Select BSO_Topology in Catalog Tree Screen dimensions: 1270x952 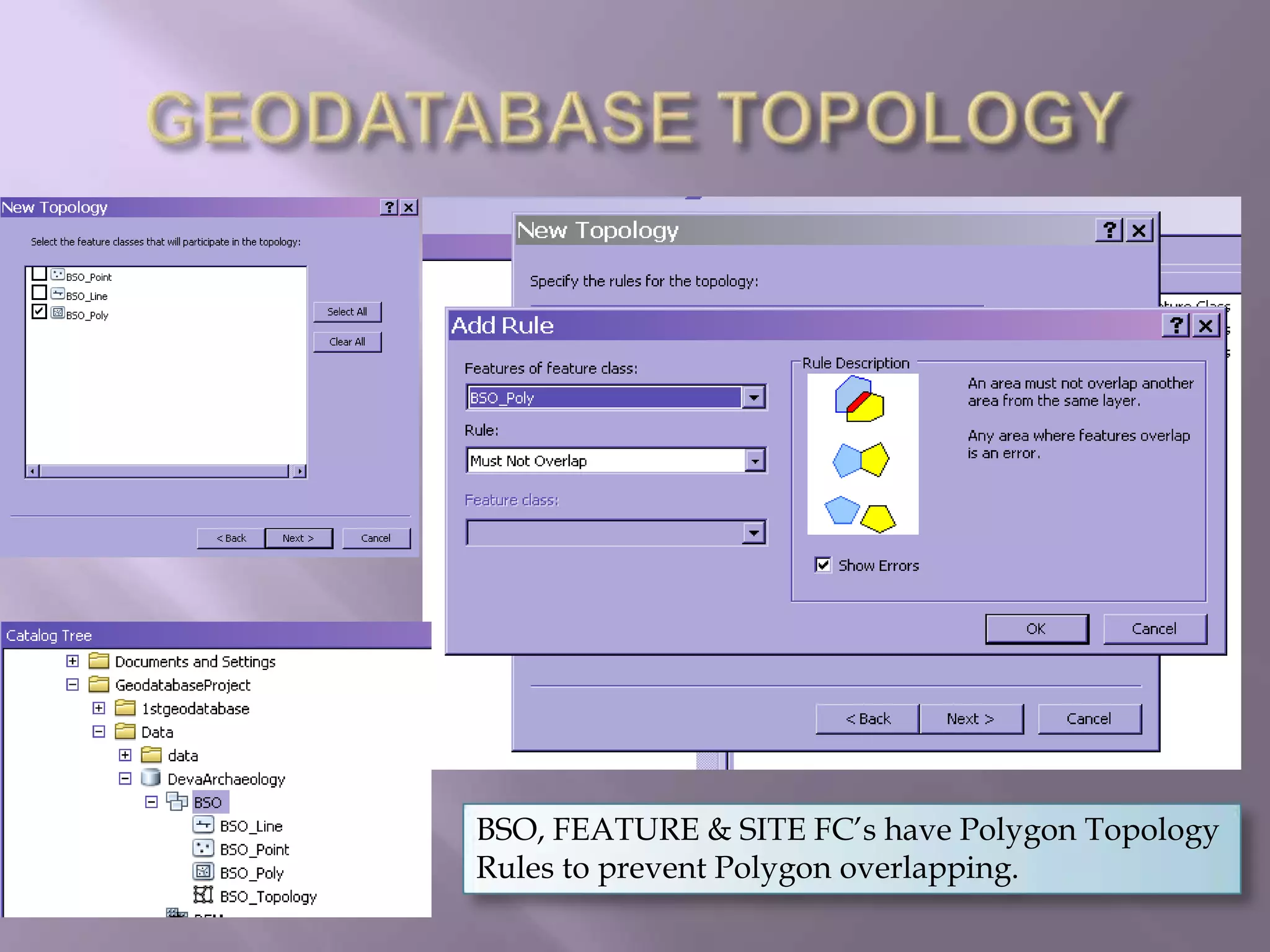coord(268,897)
